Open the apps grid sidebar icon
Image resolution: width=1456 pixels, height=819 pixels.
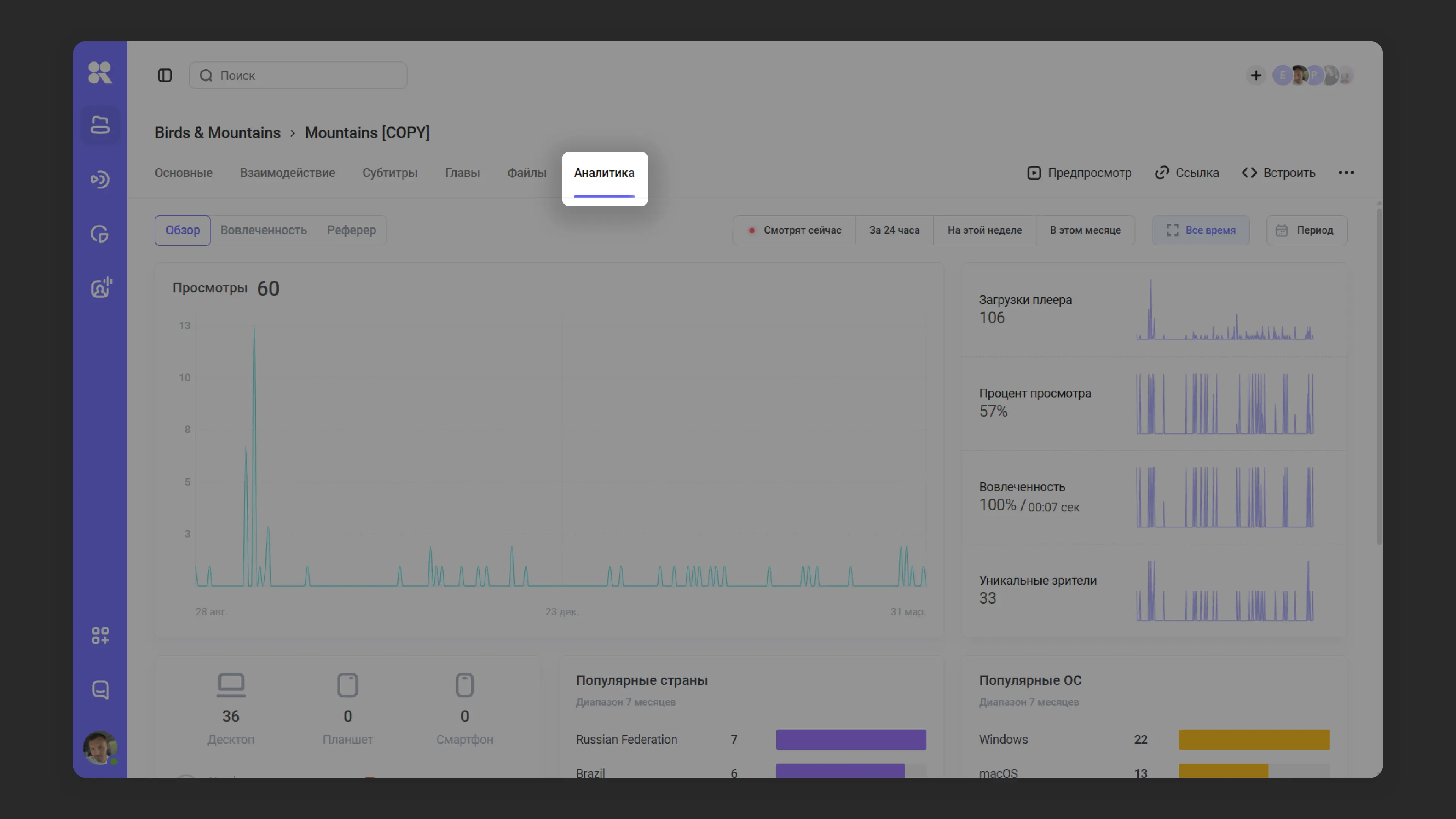pos(100,635)
